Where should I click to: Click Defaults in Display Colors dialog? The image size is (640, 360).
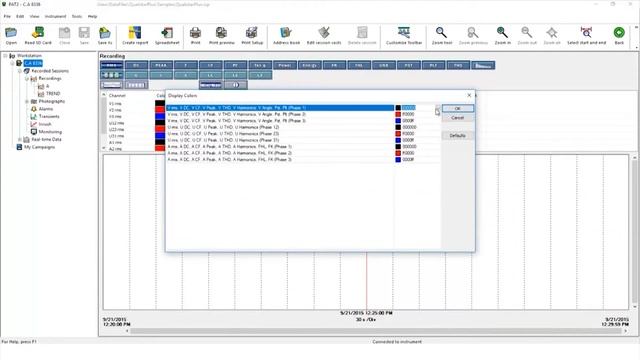tap(458, 136)
